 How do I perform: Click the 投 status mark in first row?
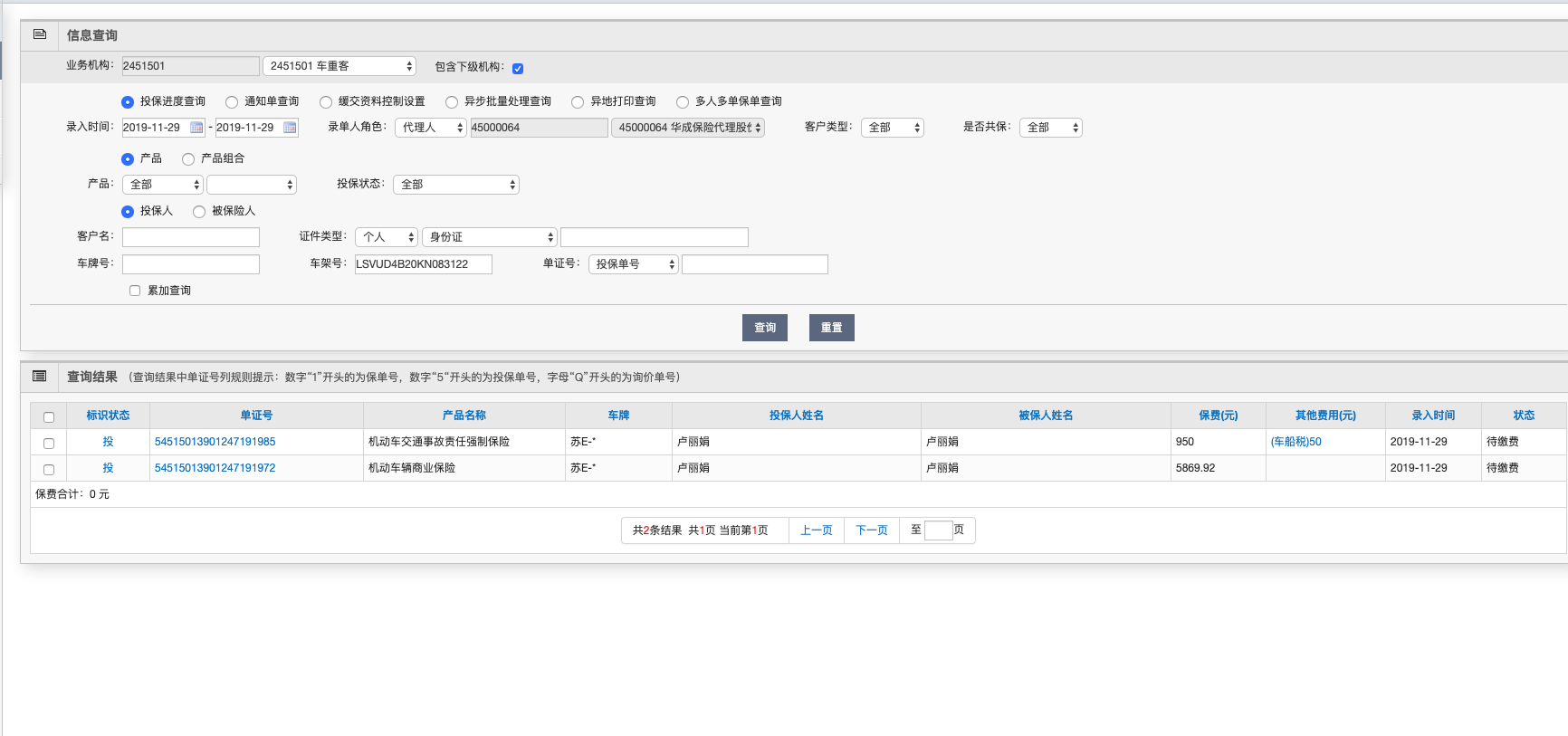pyautogui.click(x=108, y=442)
